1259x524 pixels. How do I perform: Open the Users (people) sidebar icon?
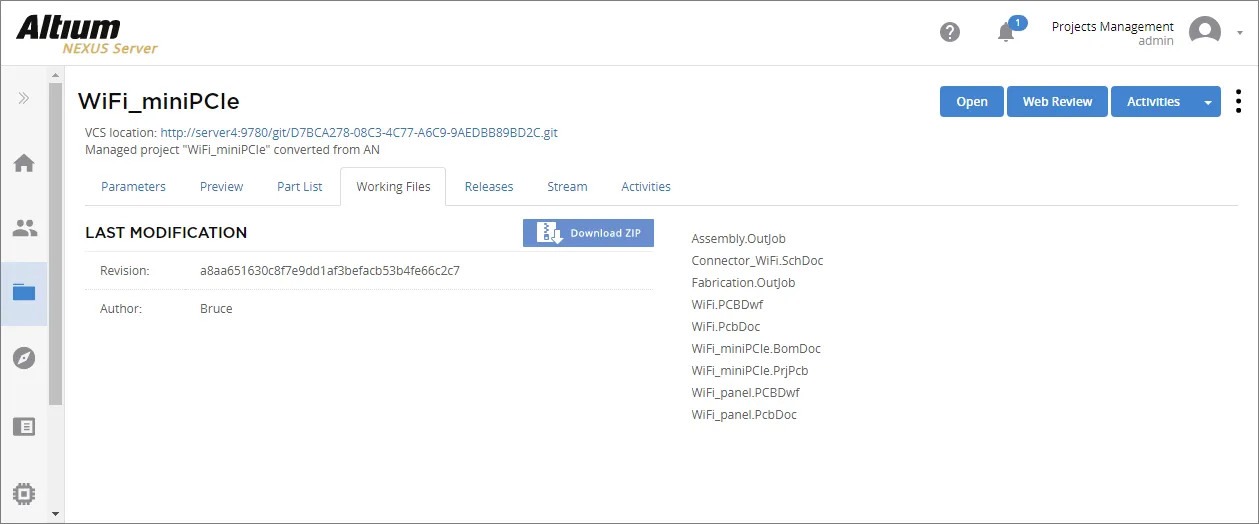[x=24, y=228]
